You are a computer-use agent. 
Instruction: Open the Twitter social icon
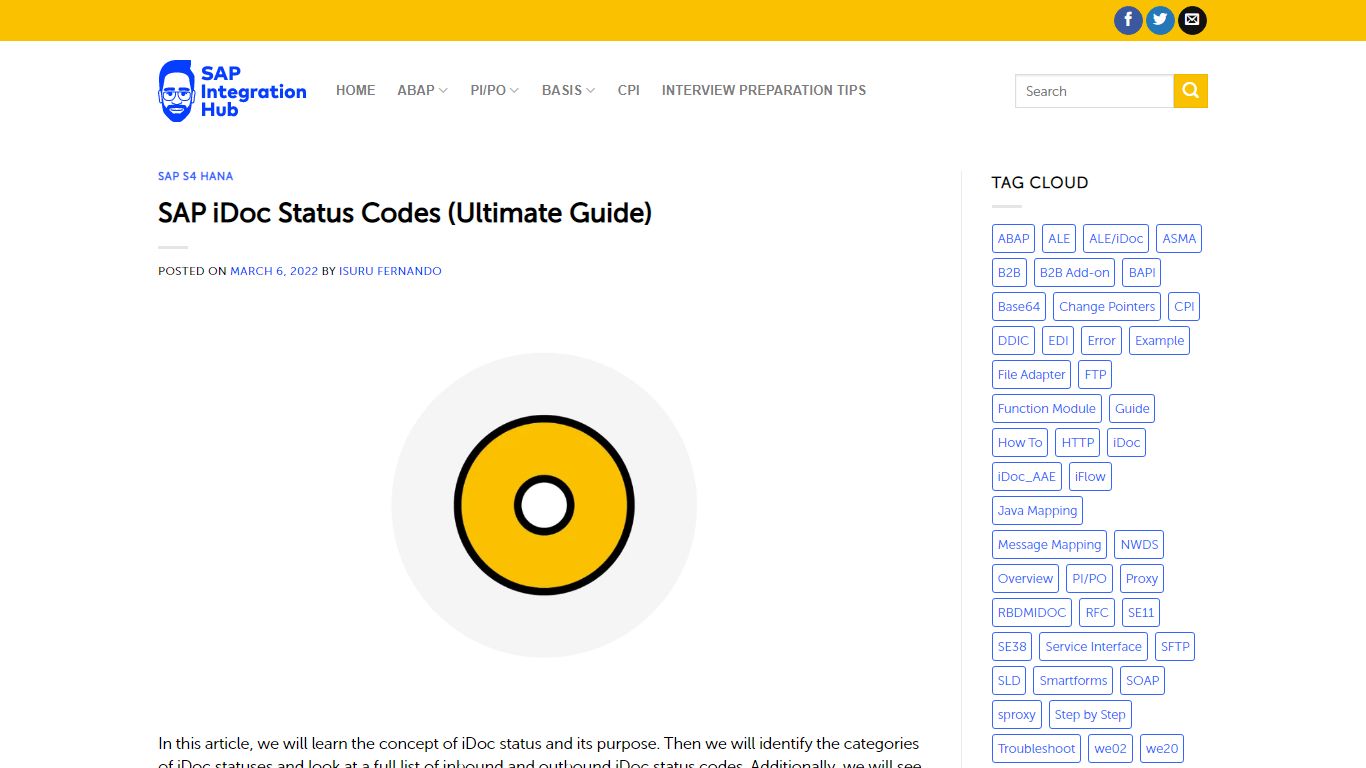(x=1160, y=20)
